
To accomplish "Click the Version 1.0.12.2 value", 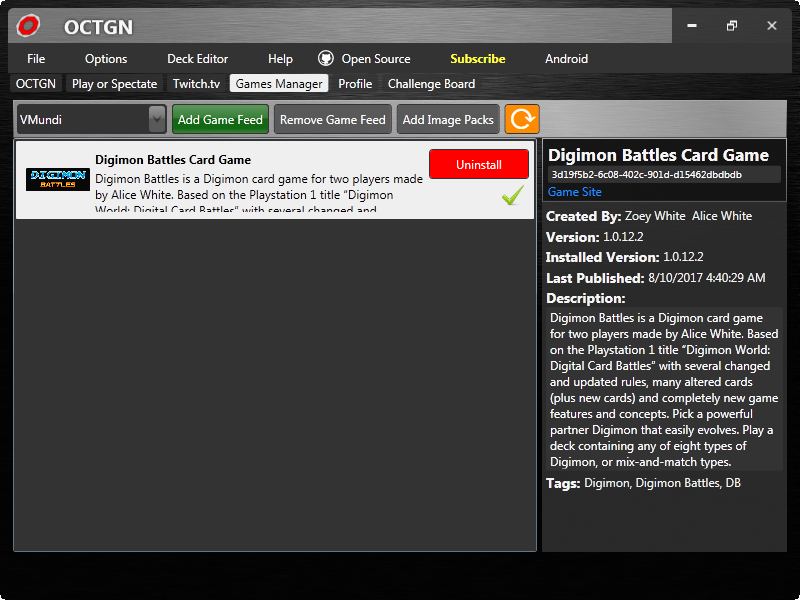I will [x=623, y=237].
